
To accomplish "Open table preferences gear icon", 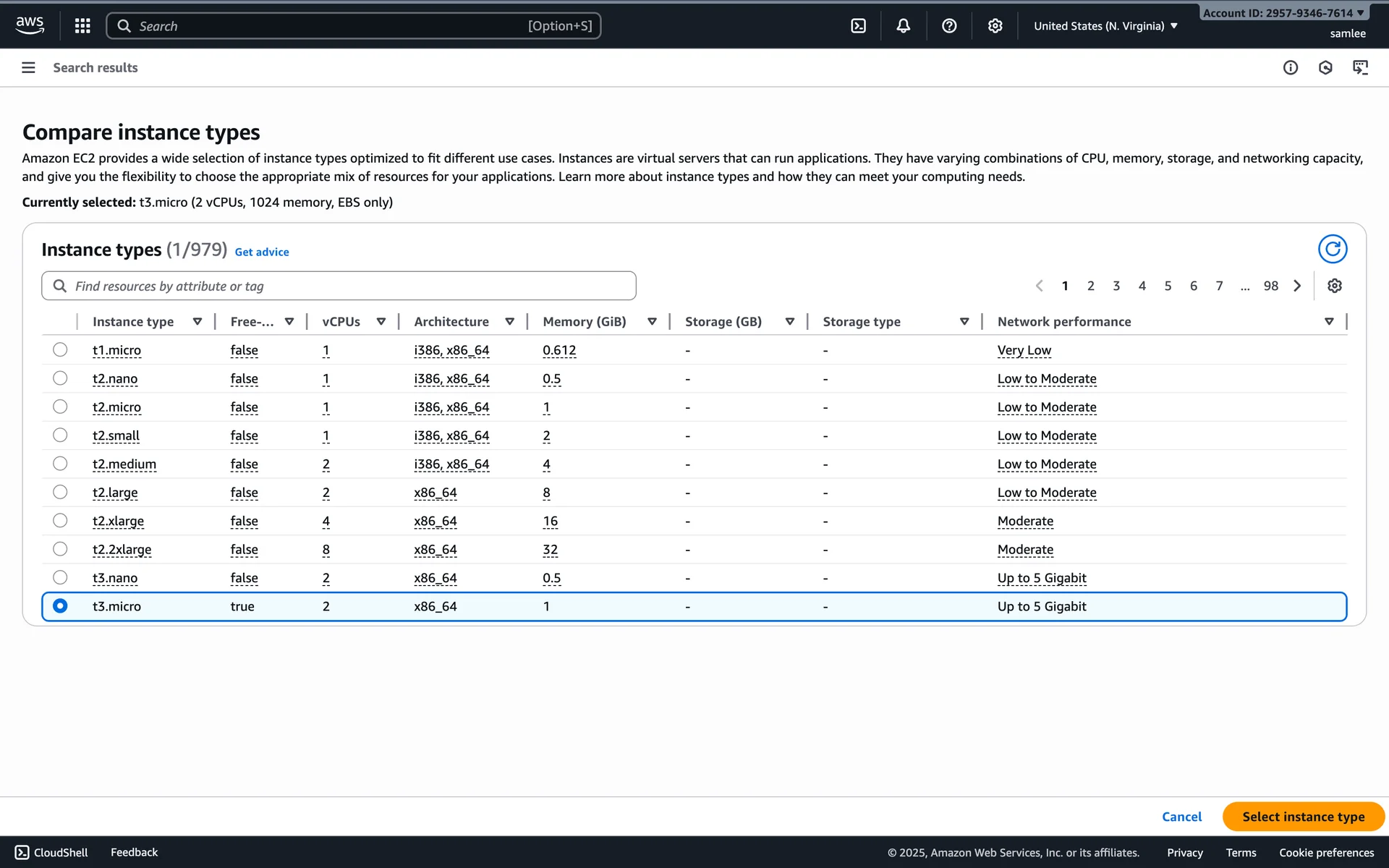I will [1335, 286].
